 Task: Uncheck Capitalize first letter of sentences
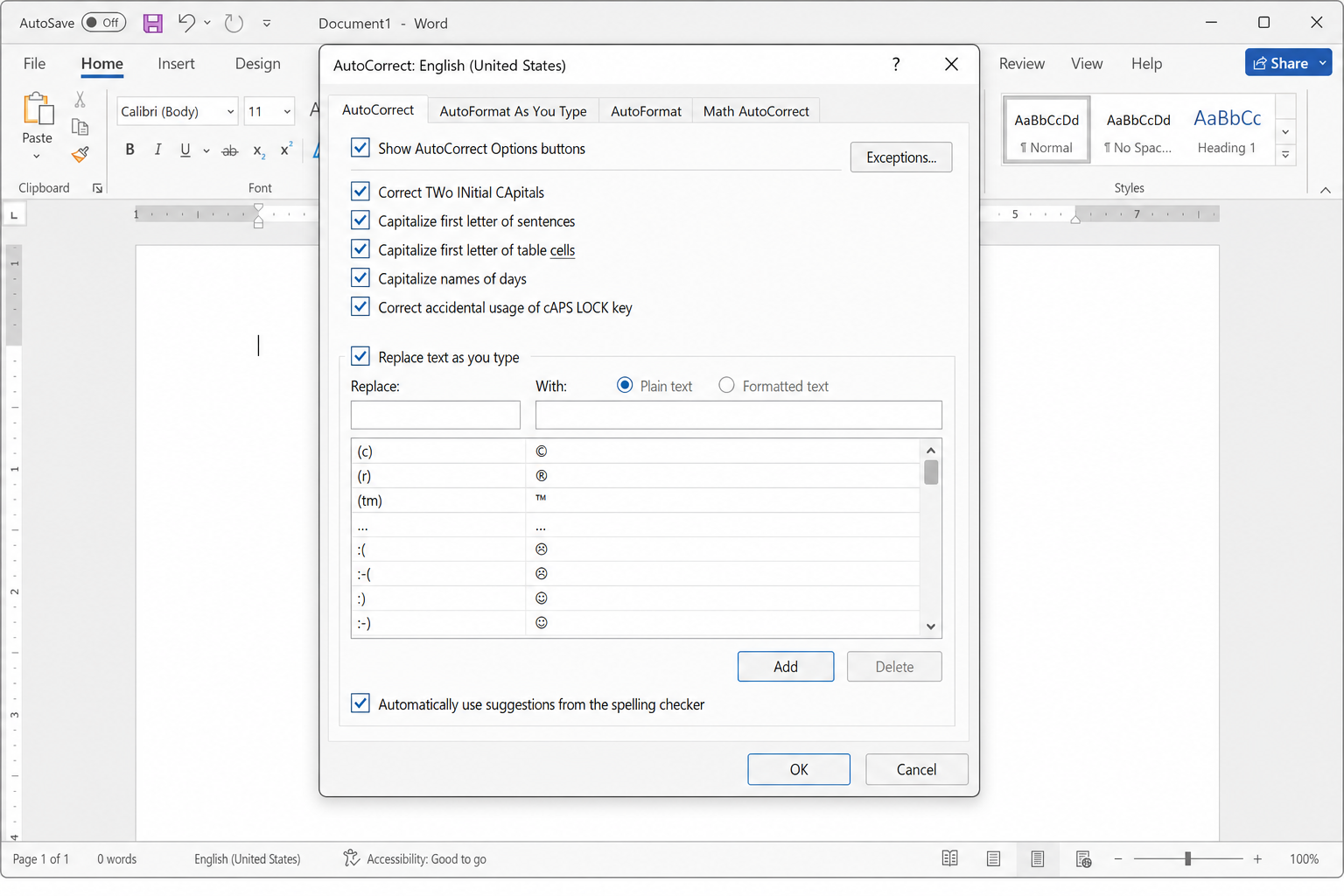coord(360,220)
